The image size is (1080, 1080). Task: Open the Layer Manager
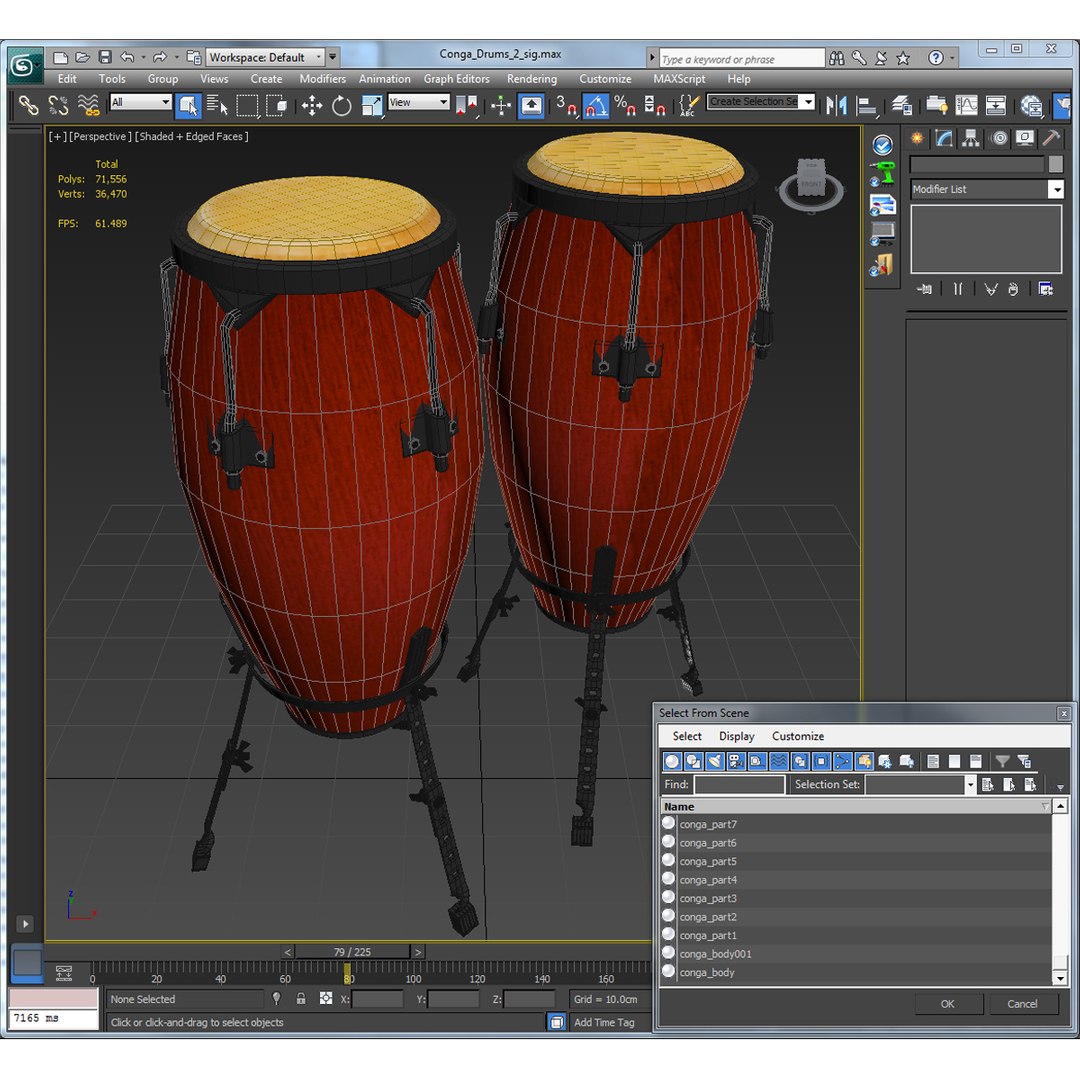pos(902,105)
